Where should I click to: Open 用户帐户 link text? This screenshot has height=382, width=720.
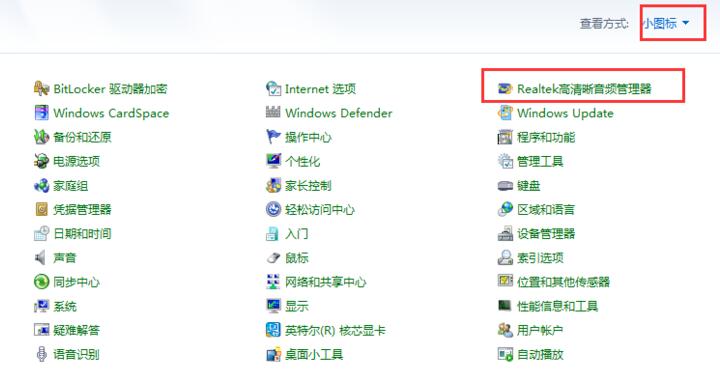pyautogui.click(x=540, y=330)
